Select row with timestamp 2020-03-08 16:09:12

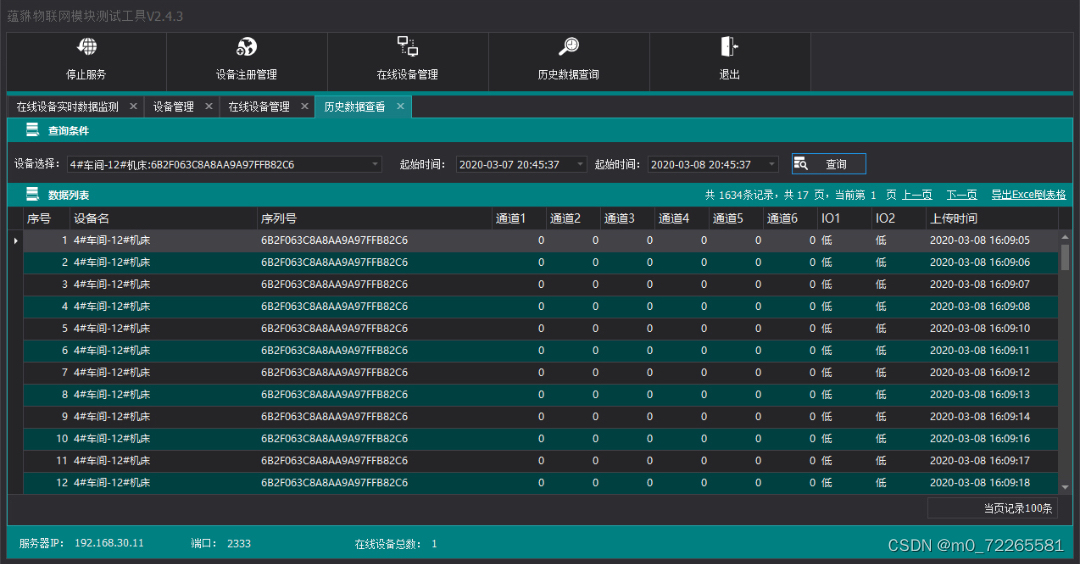[x=541, y=373]
